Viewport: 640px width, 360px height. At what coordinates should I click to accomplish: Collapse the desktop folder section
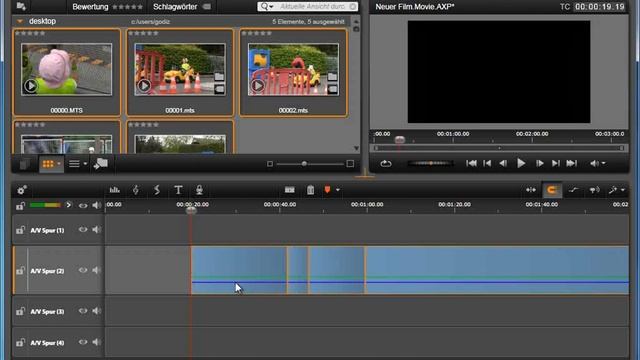click(x=20, y=21)
